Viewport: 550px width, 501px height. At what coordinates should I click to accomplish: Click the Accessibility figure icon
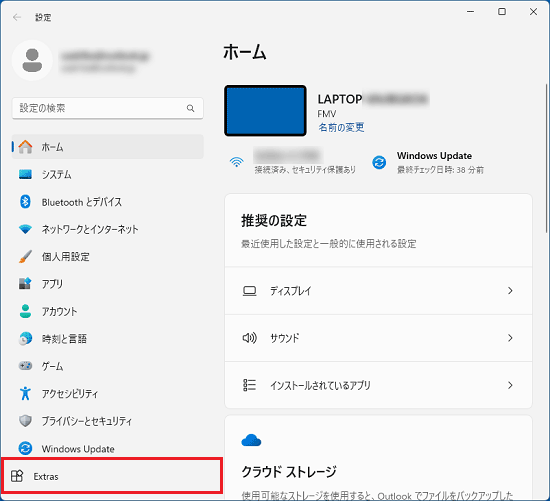pos(25,393)
